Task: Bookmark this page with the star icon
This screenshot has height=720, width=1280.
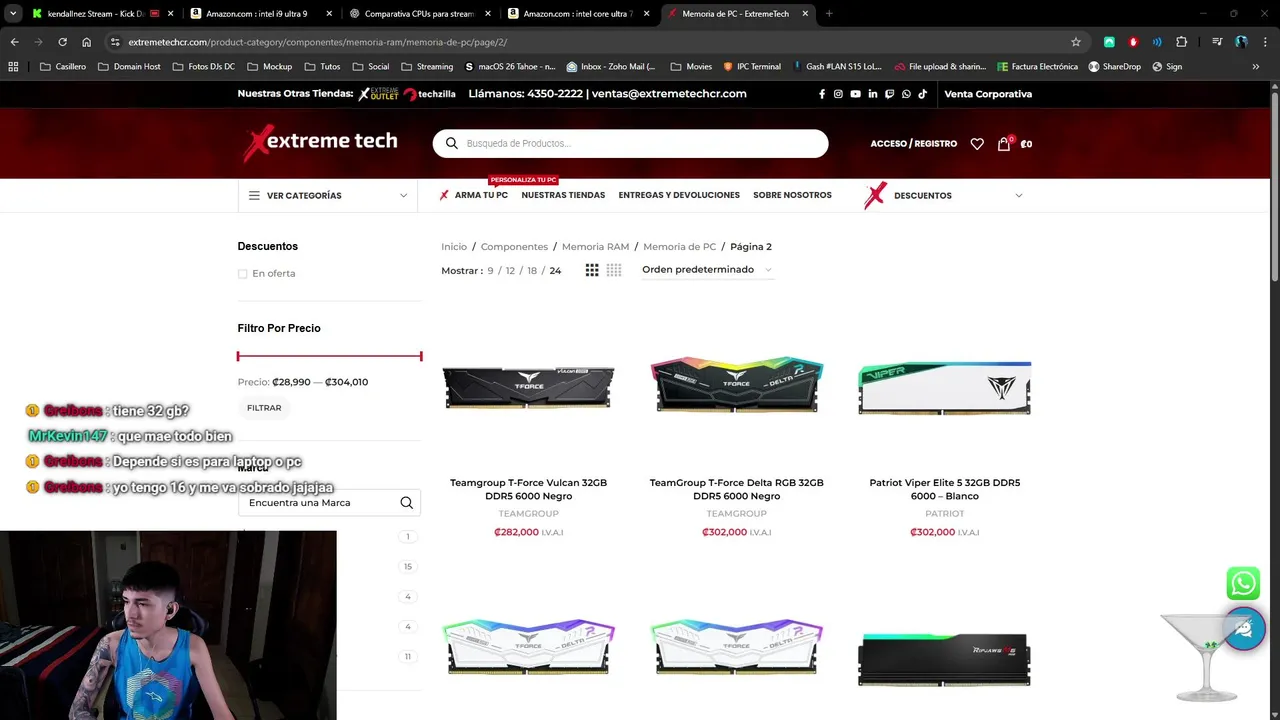Action: [1076, 42]
